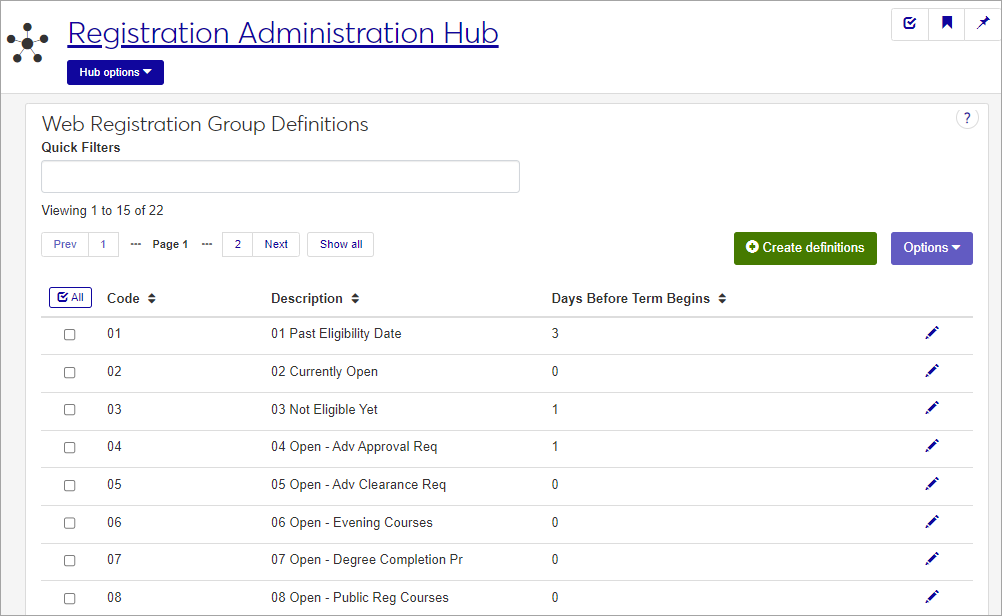Click the hub network logo icon
1002x616 pixels.
tap(28, 42)
